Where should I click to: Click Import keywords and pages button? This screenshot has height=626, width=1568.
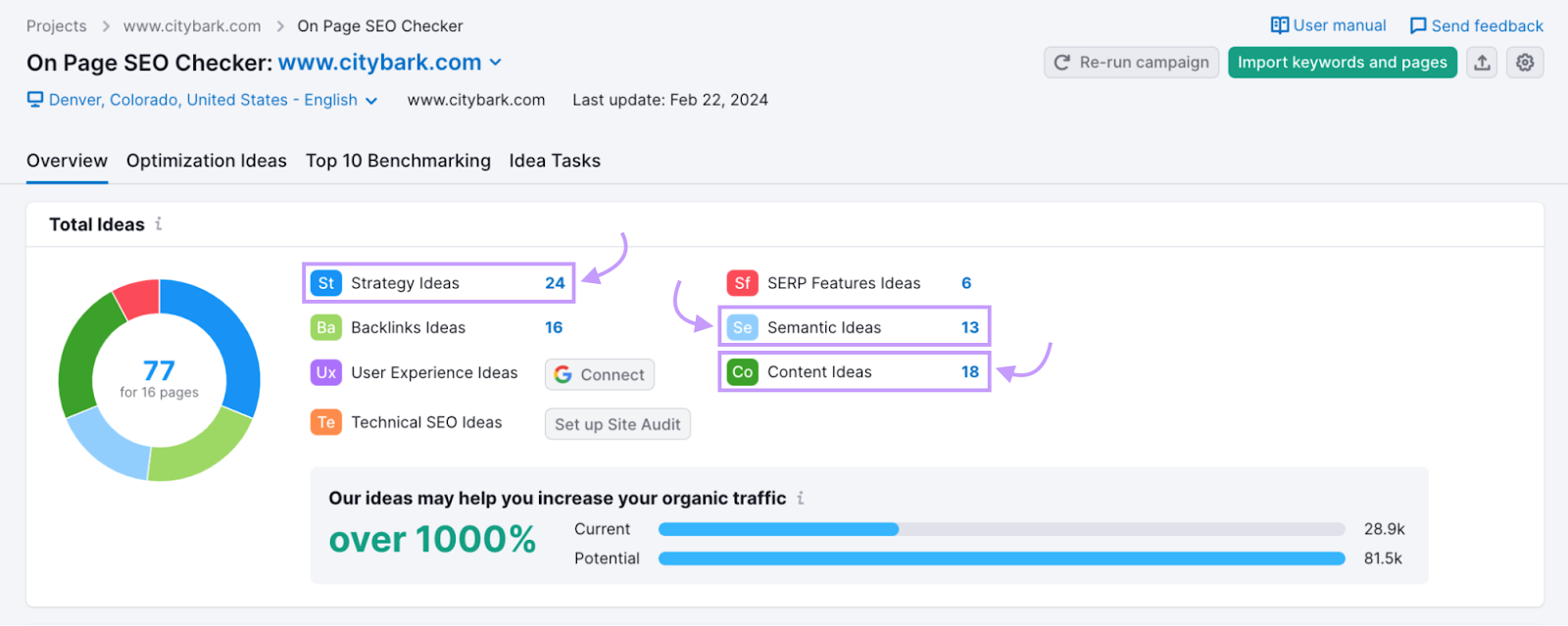(x=1342, y=63)
